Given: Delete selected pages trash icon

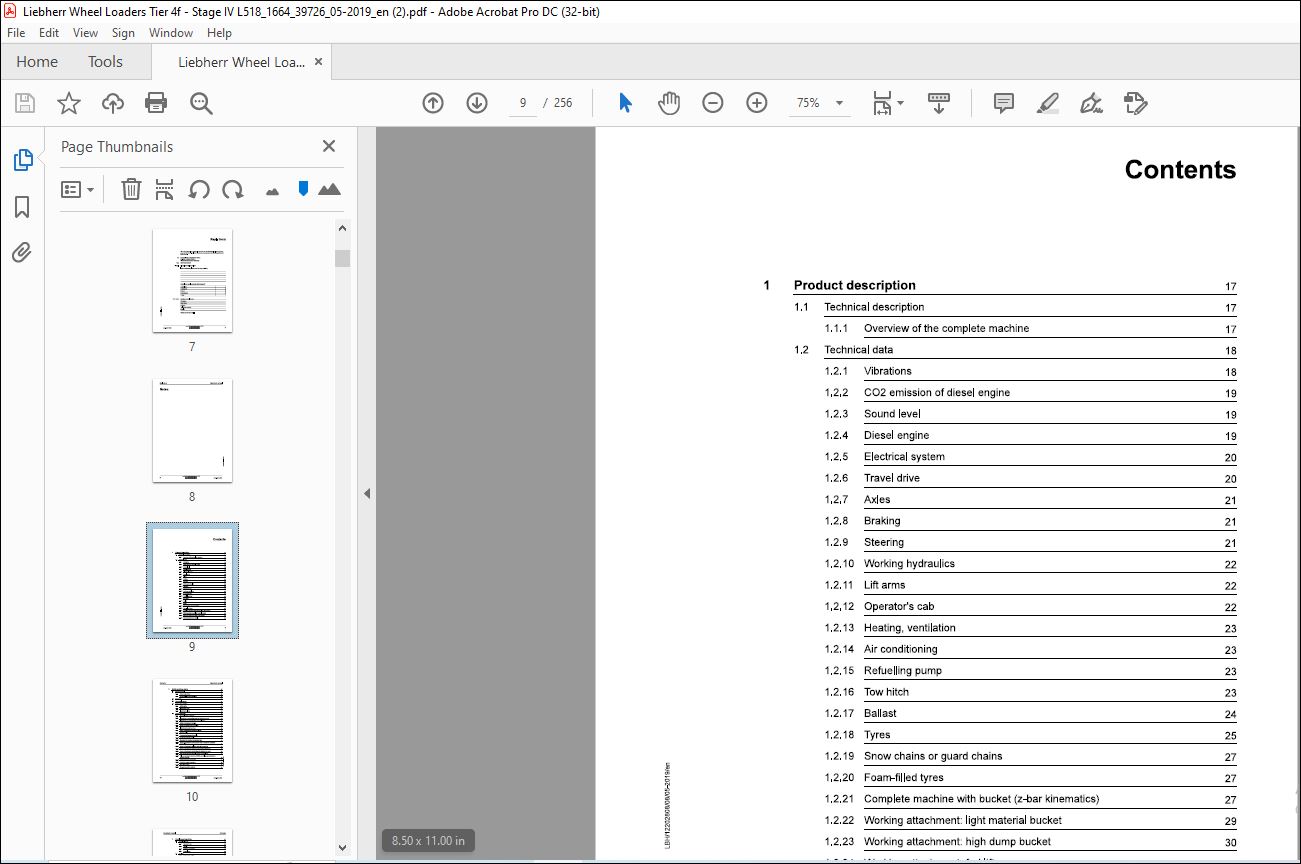Looking at the screenshot, I should click(x=131, y=189).
